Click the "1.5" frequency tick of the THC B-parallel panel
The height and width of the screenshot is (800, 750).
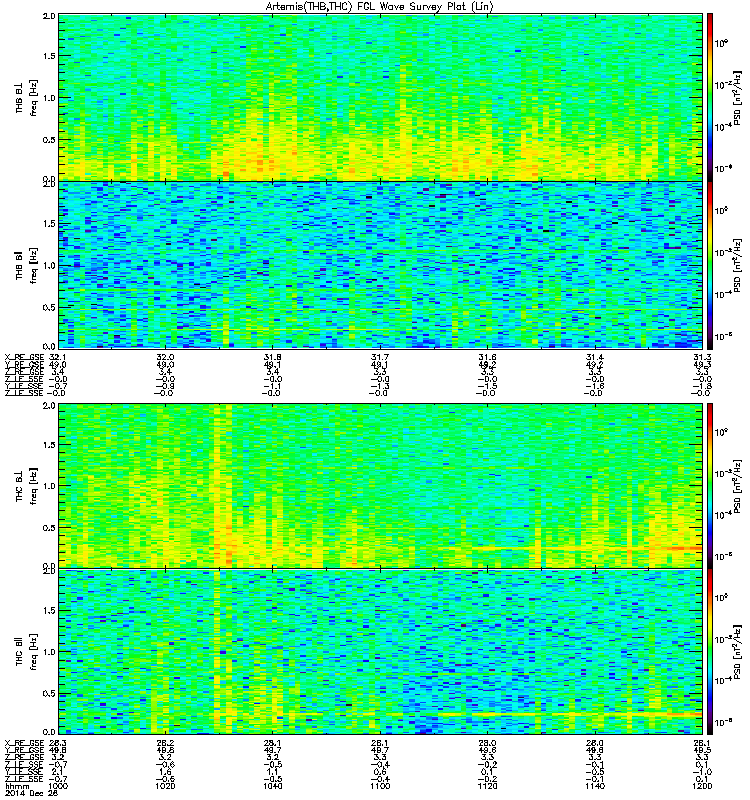(x=49, y=611)
